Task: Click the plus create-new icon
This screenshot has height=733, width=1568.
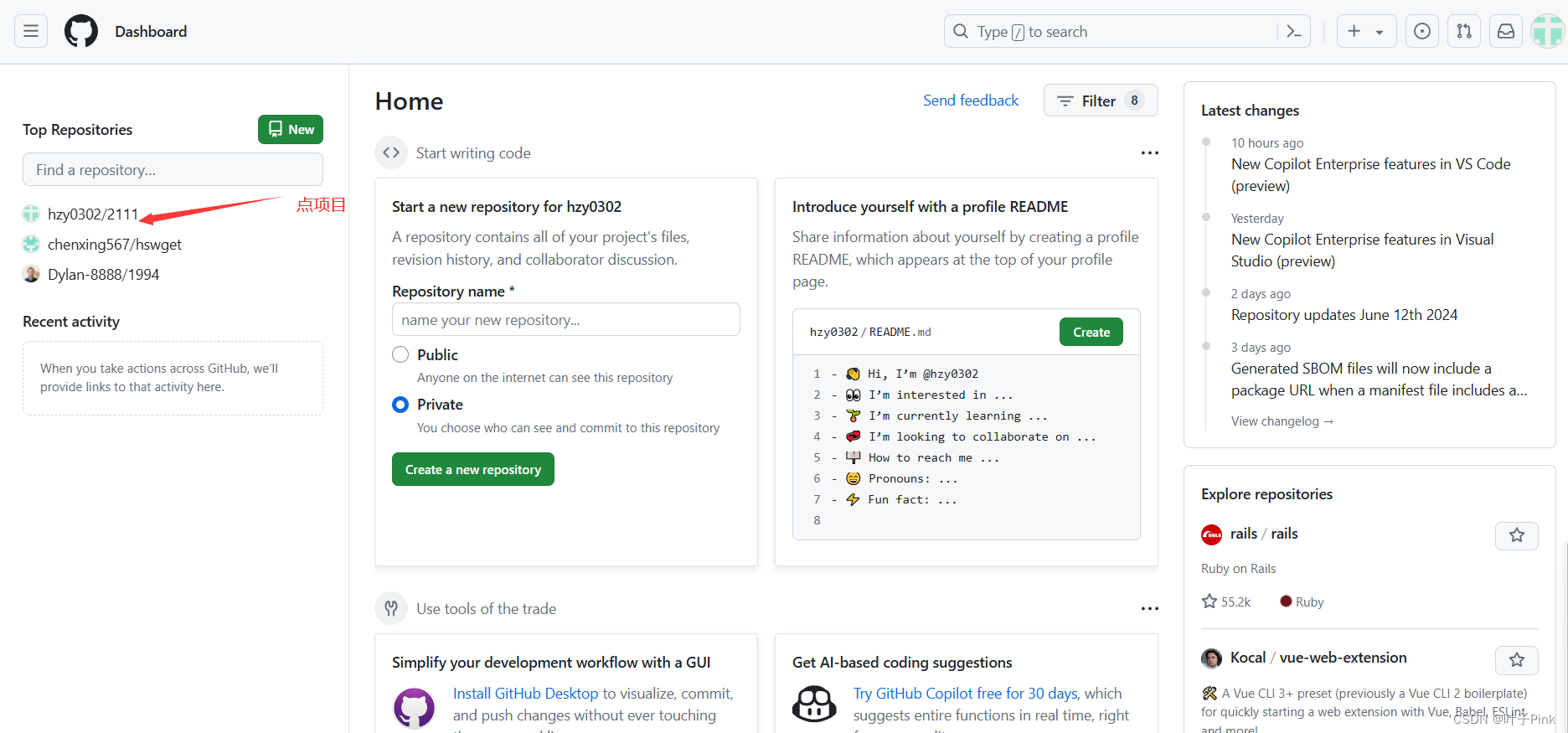Action: pyautogui.click(x=1354, y=31)
